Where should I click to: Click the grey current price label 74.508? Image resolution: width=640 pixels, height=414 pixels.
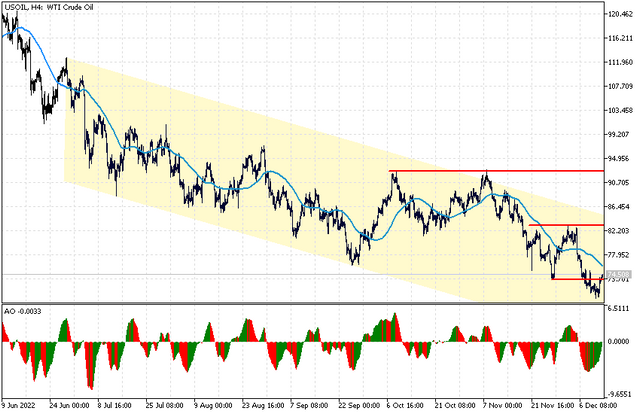tap(619, 274)
